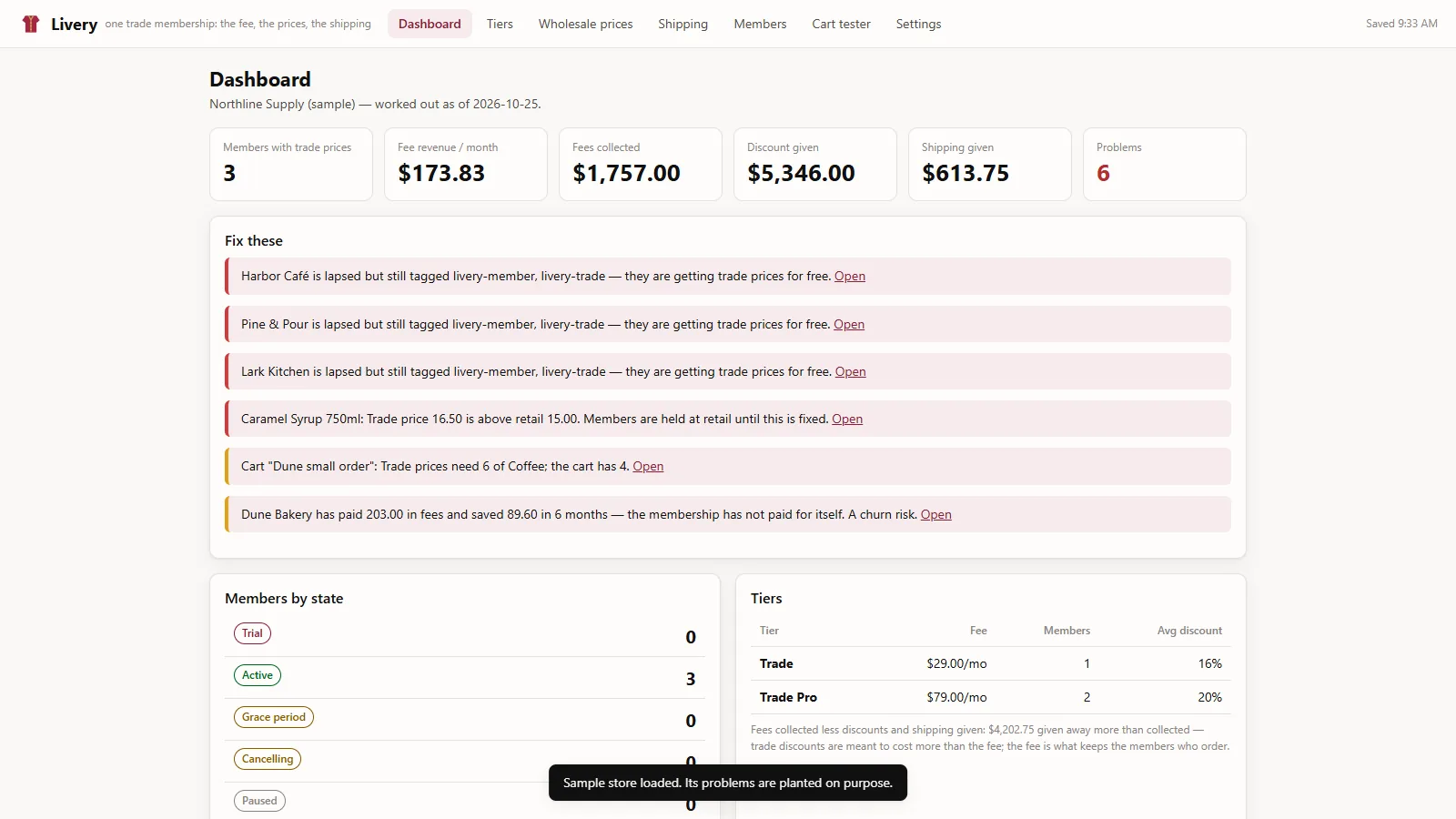Open the Dashboard tab
This screenshot has height=819, width=1456.
click(430, 24)
